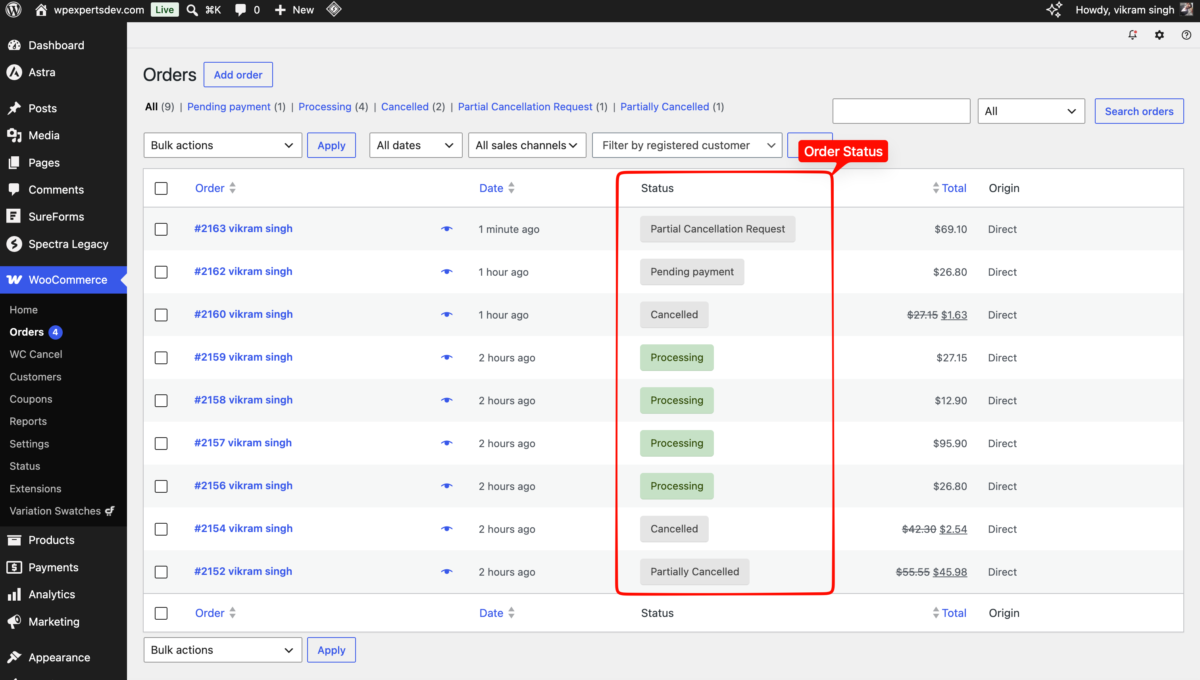Screen dimensions: 1200x680
Task: Sort by the Date column header
Action: (x=497, y=188)
